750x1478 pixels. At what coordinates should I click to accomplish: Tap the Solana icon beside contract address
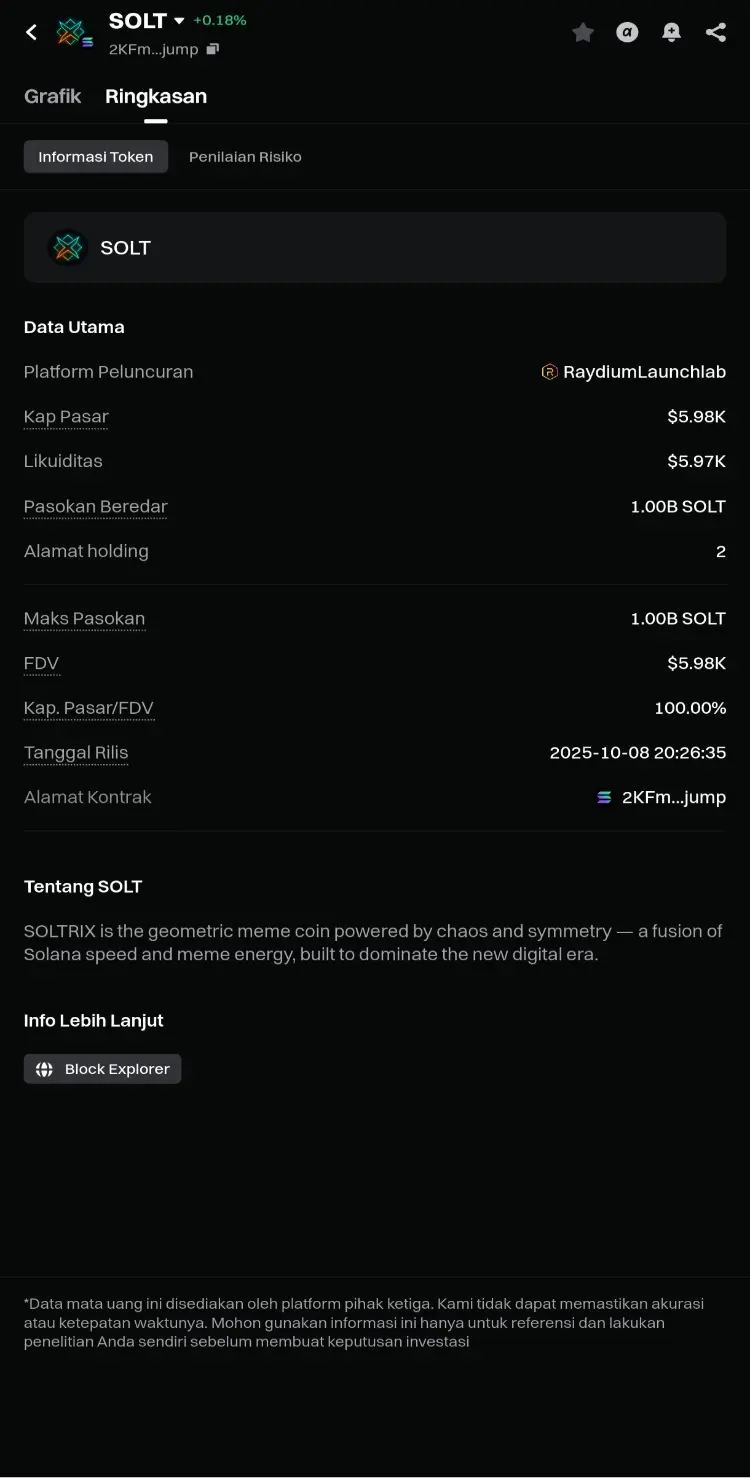coord(604,798)
